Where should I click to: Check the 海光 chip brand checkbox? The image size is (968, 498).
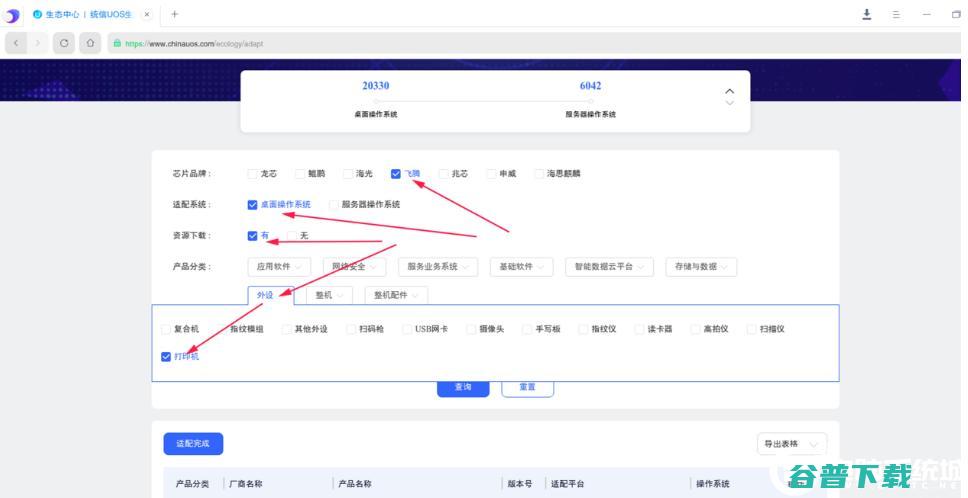[x=348, y=174]
